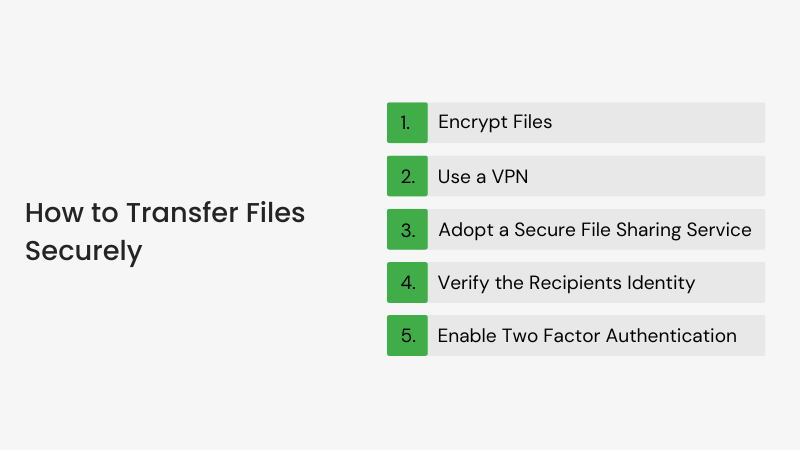Click the green number 2 box
This screenshot has width=800, height=450.
pyautogui.click(x=407, y=176)
